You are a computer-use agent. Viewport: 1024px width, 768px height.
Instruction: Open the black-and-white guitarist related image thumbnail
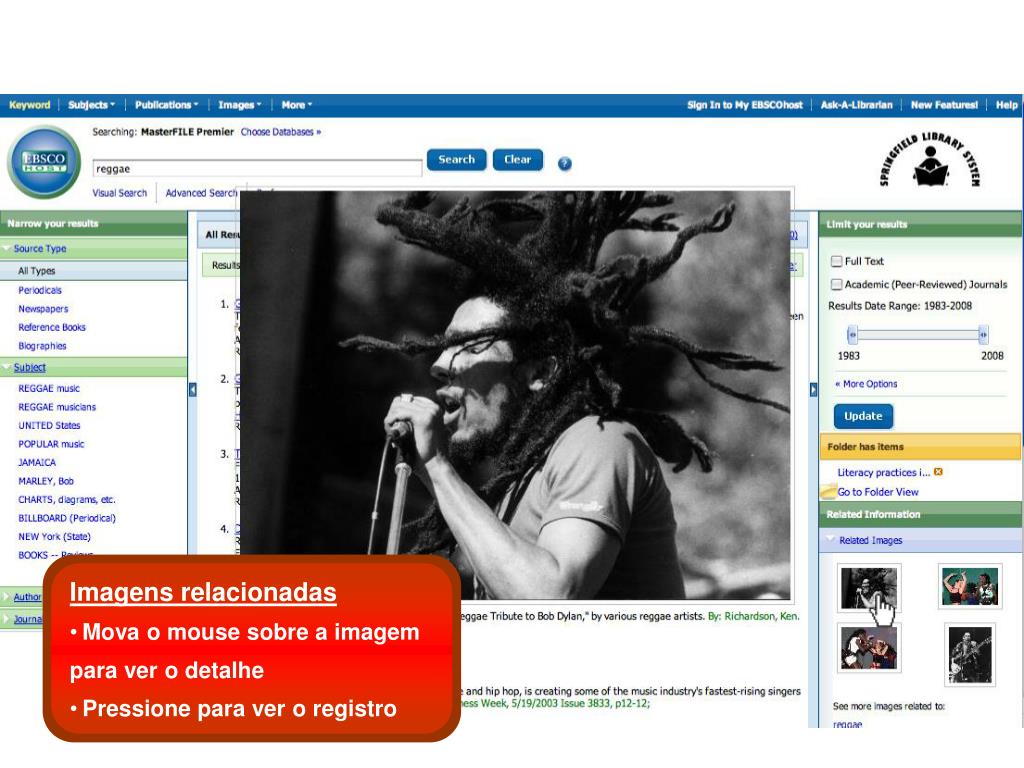tap(970, 654)
